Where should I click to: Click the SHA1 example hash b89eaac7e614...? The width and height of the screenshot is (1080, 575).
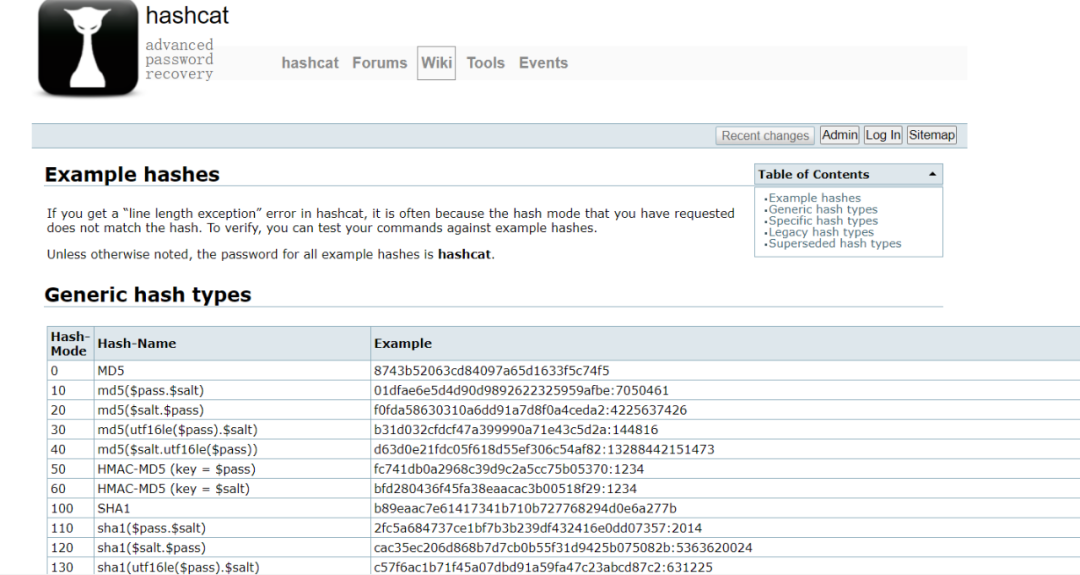(526, 508)
